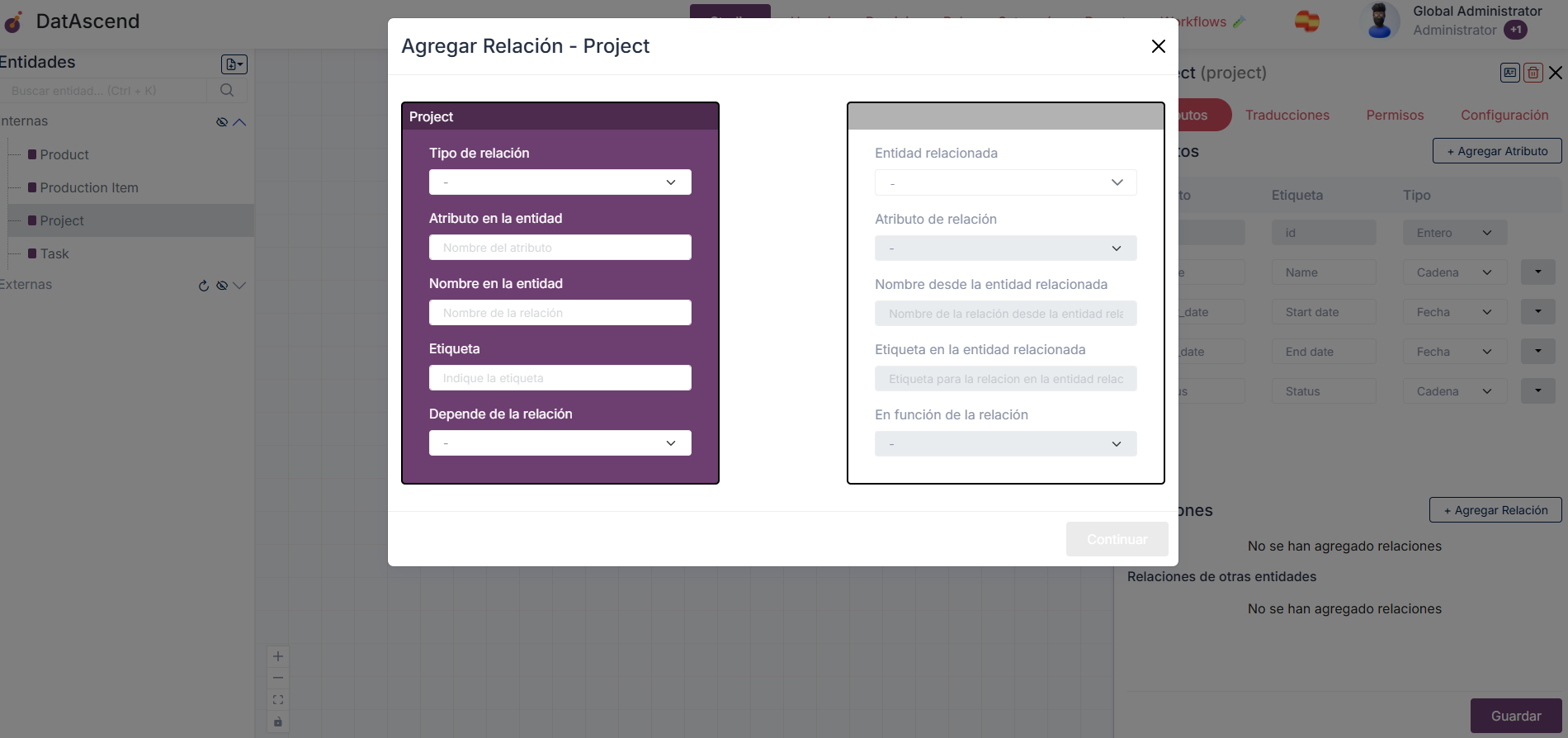
Task: Click the Continuar button
Action: point(1117,539)
